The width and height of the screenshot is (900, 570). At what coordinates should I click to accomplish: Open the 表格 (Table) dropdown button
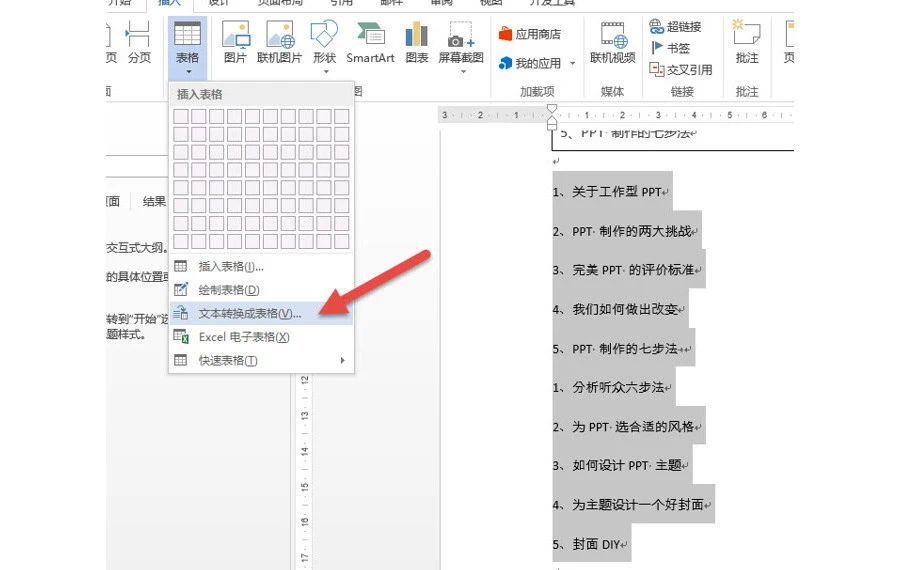(188, 48)
